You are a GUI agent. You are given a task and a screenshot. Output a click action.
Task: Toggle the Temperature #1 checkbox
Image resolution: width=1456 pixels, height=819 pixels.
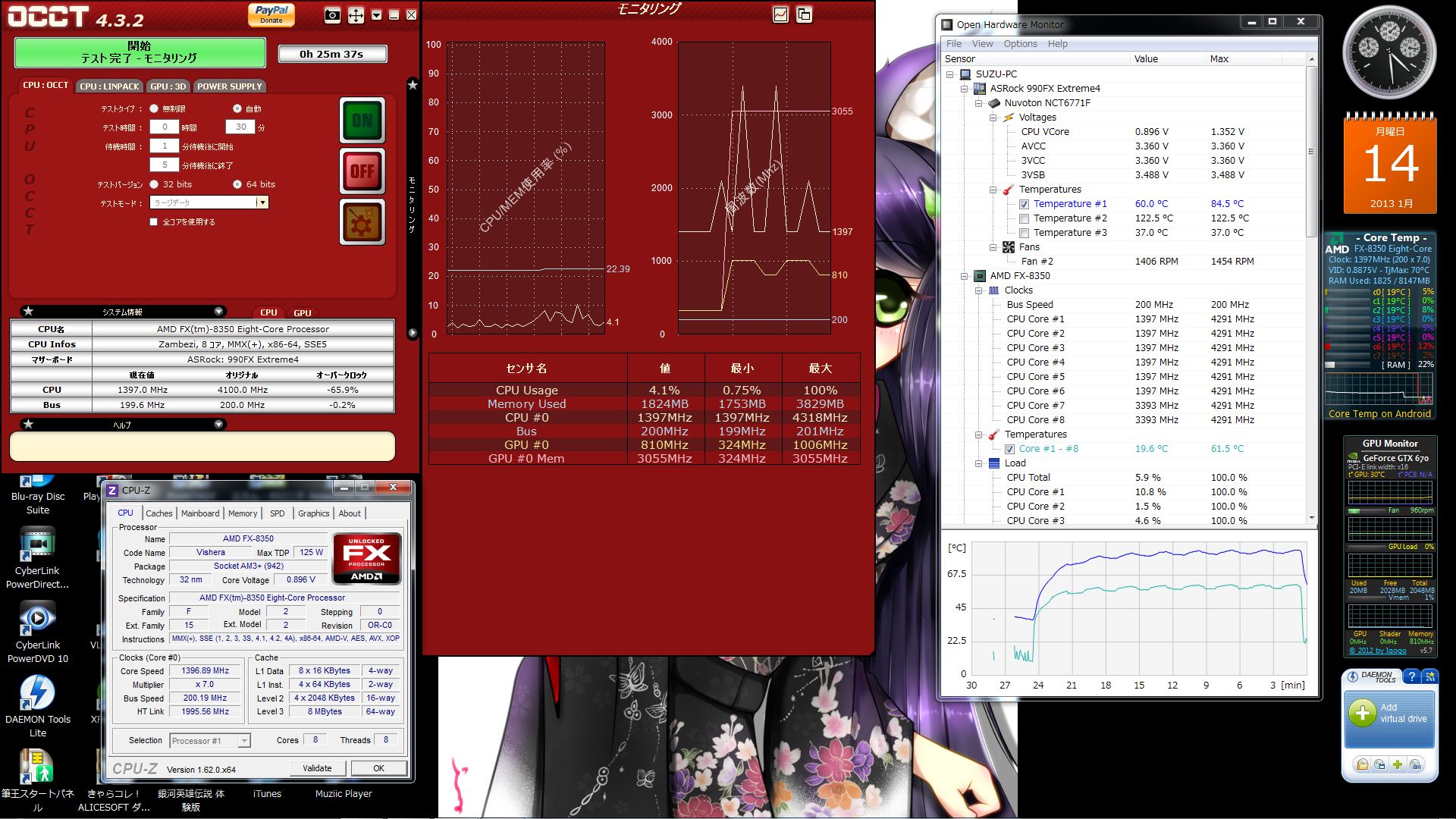pos(1024,204)
